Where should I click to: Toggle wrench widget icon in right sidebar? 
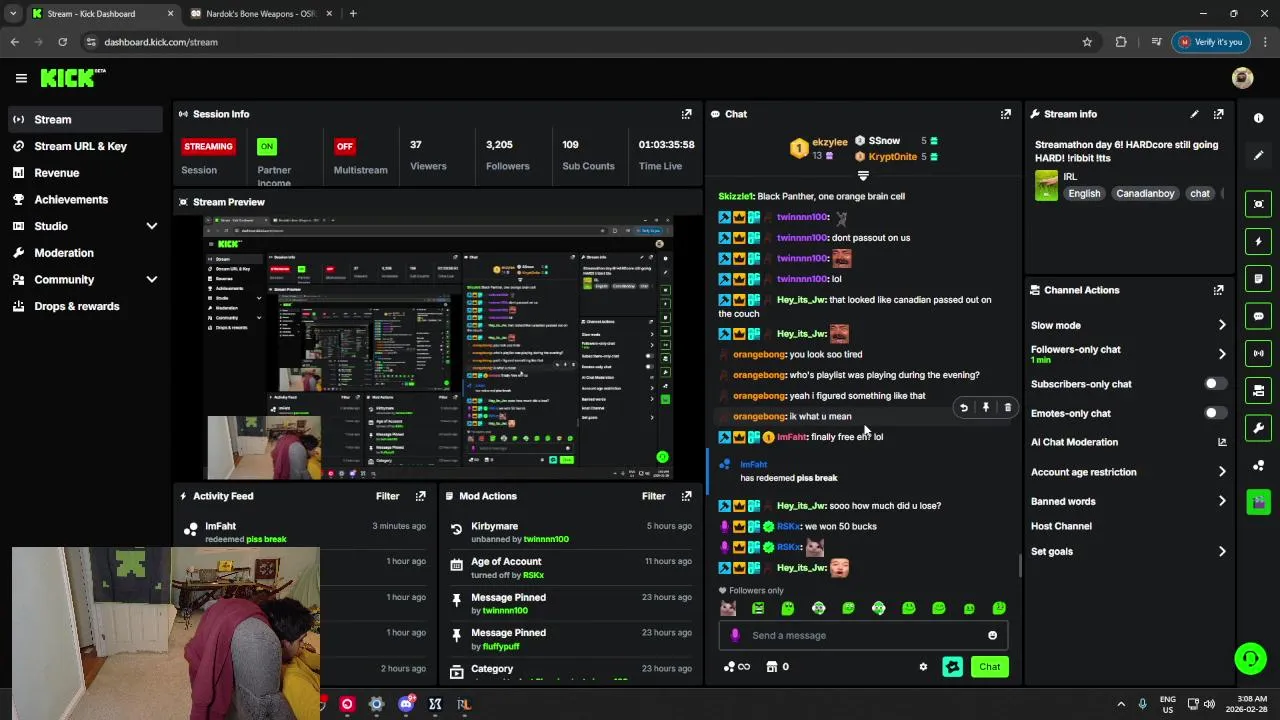click(1258, 428)
